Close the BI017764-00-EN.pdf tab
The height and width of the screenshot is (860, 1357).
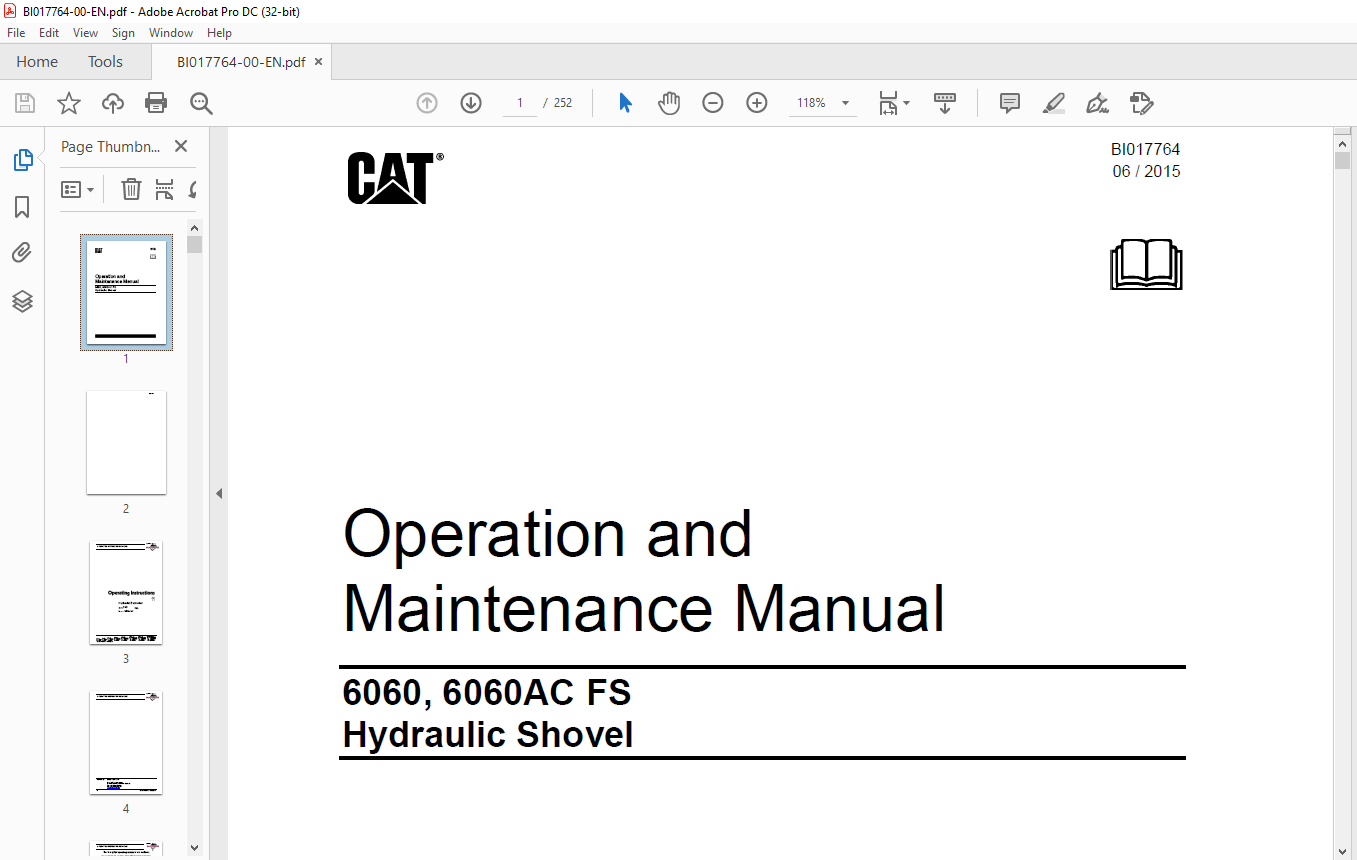coord(319,62)
